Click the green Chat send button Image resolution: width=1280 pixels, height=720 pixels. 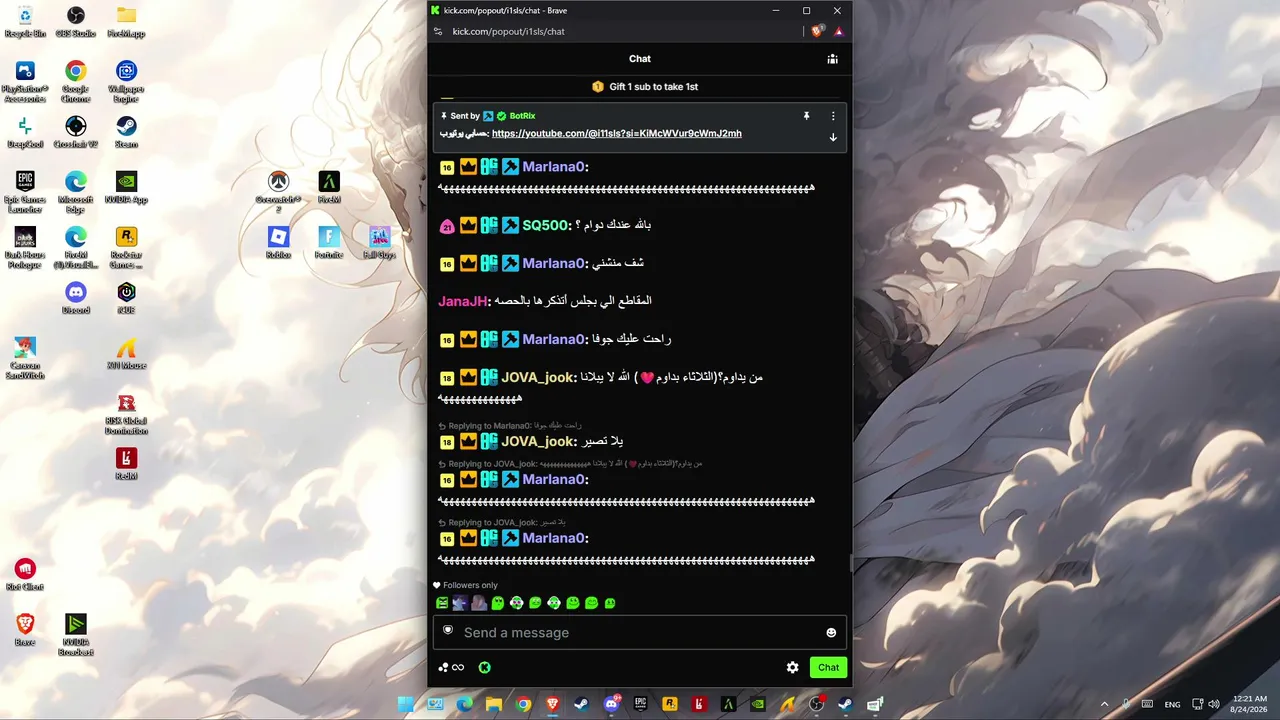tap(828, 668)
